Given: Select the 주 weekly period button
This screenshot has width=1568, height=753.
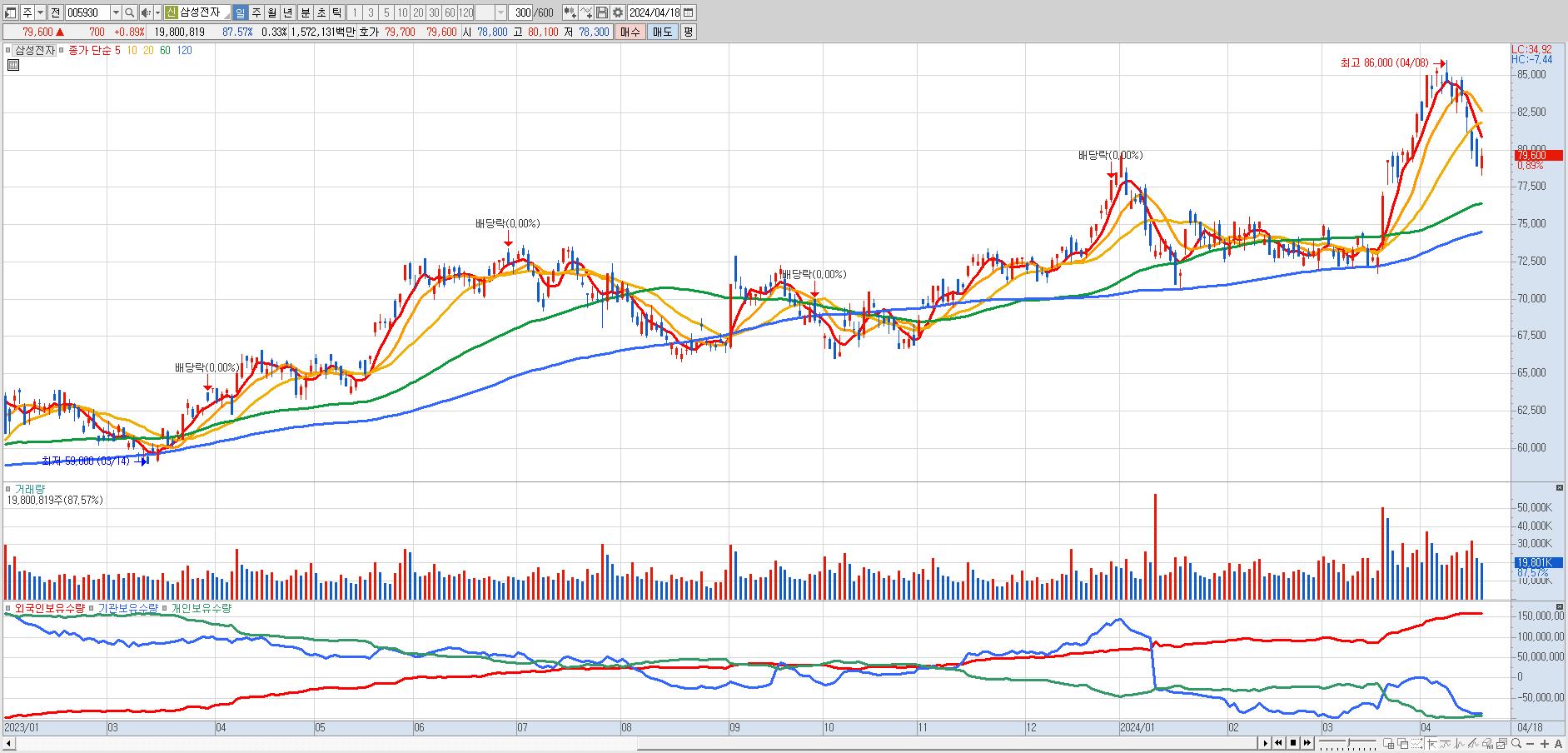Looking at the screenshot, I should coord(256,12).
